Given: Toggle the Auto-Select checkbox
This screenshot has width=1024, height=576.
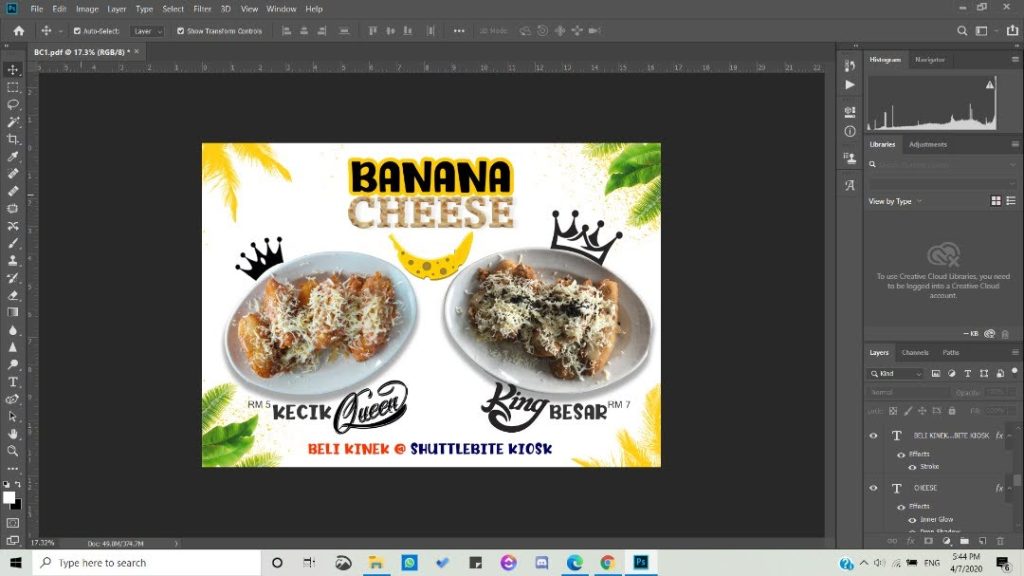Looking at the screenshot, I should [x=77, y=31].
